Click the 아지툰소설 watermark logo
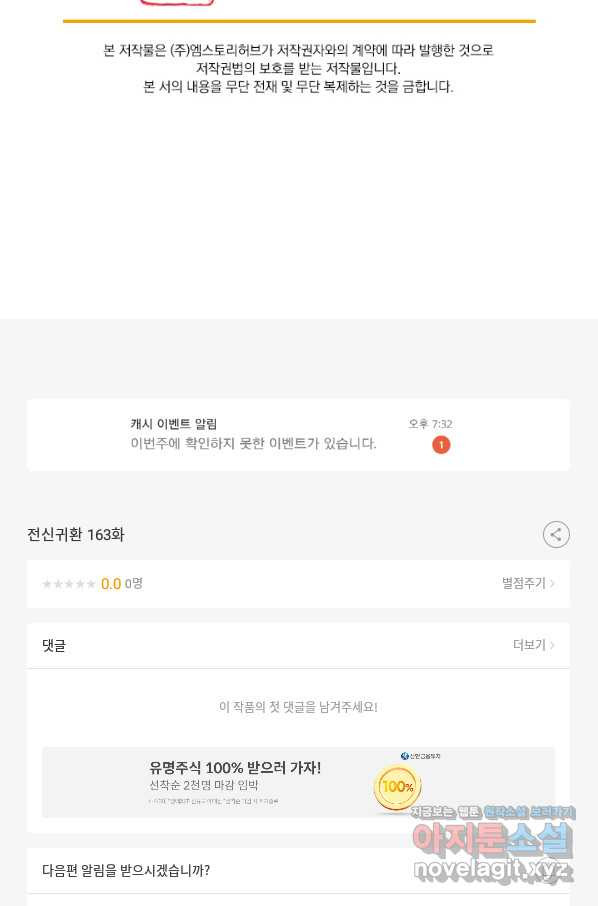598x906 pixels. (x=492, y=839)
